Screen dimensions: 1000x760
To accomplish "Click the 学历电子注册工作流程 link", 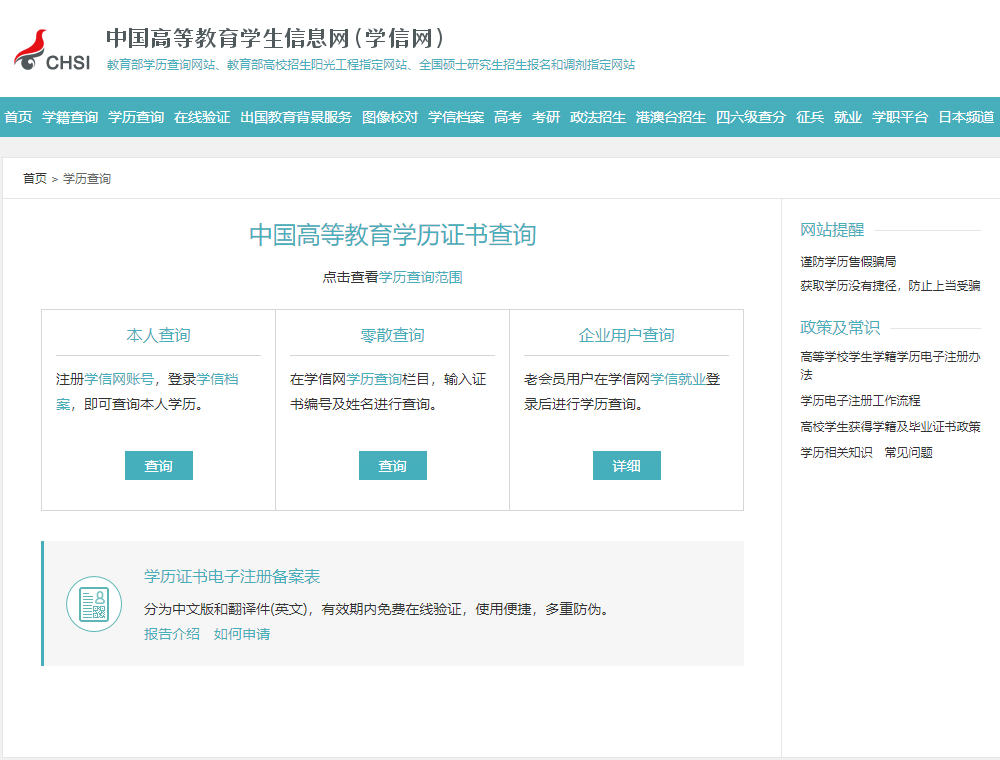I will (860, 400).
